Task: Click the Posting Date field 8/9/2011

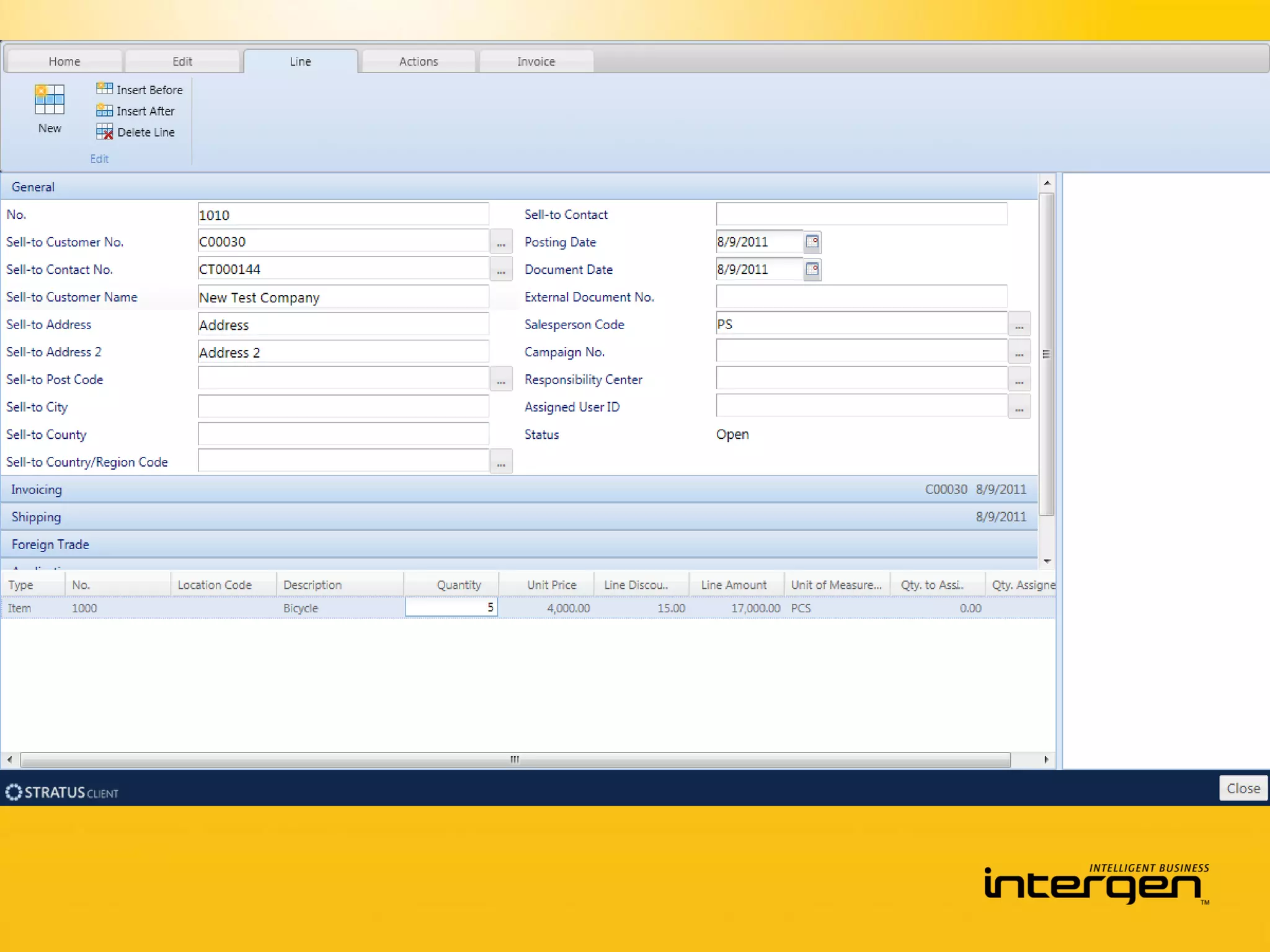Action: pos(760,242)
